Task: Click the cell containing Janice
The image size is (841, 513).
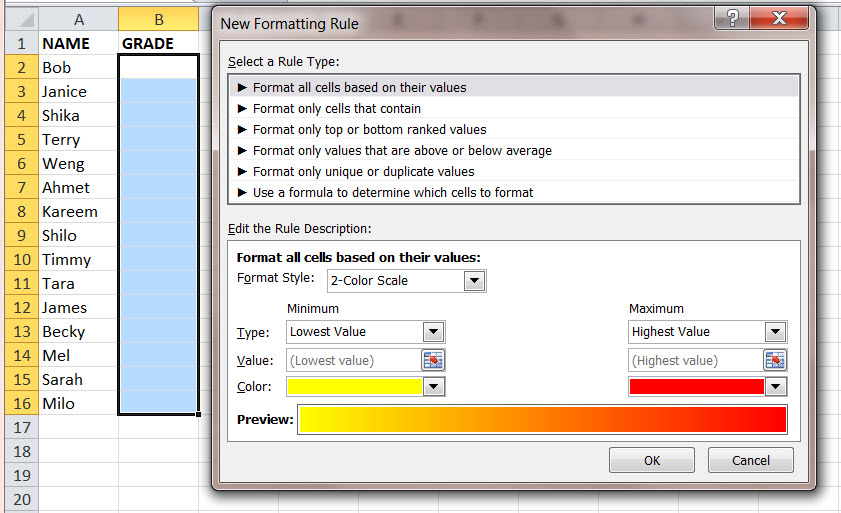Action: (x=78, y=91)
